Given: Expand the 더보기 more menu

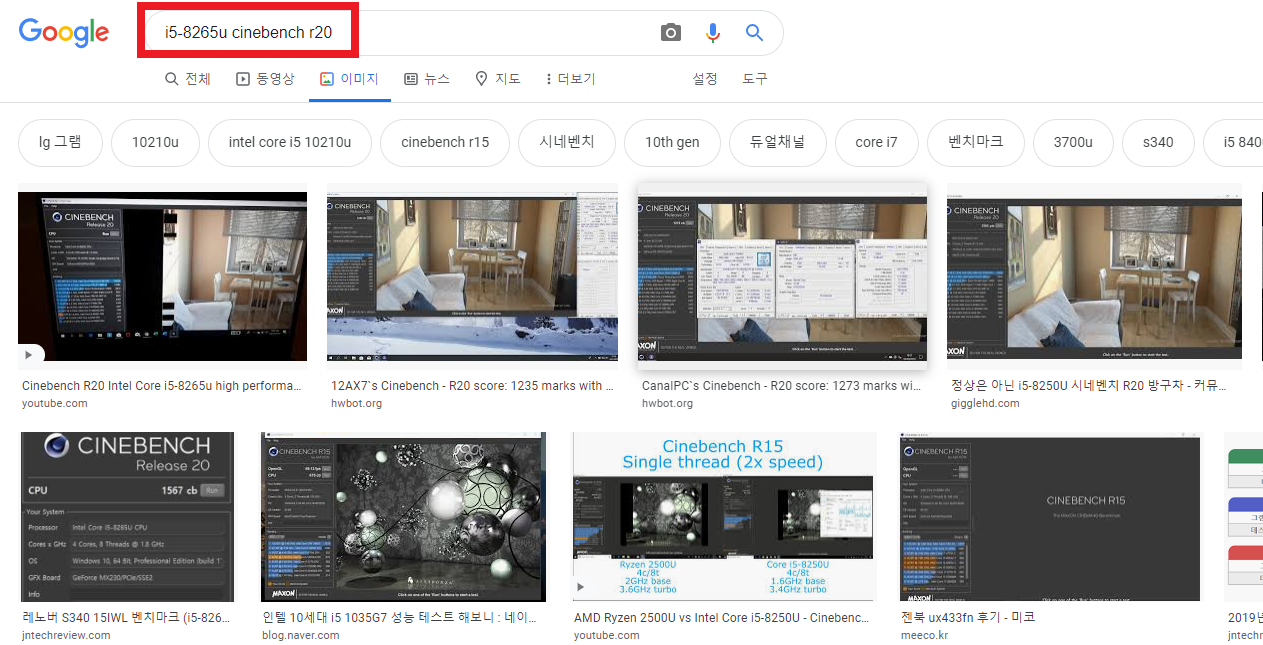Looking at the screenshot, I should tap(570, 78).
